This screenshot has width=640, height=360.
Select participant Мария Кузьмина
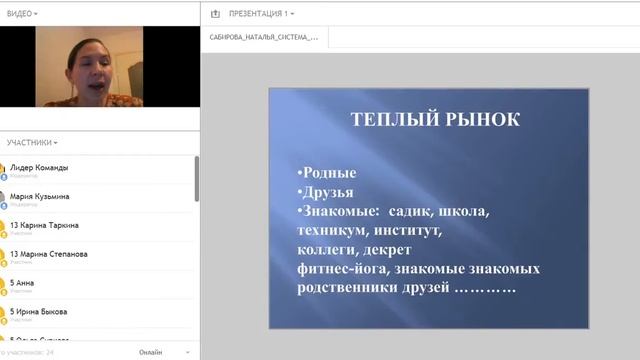coord(96,199)
